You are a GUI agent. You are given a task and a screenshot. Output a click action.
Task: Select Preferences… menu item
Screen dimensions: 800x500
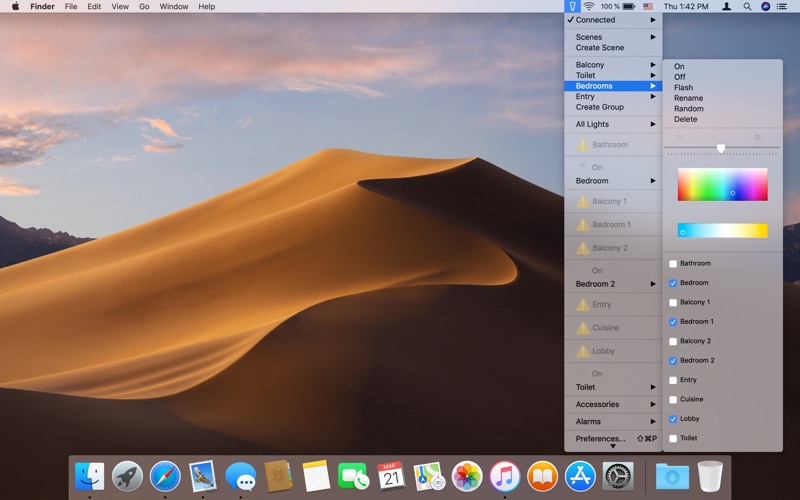pos(601,438)
